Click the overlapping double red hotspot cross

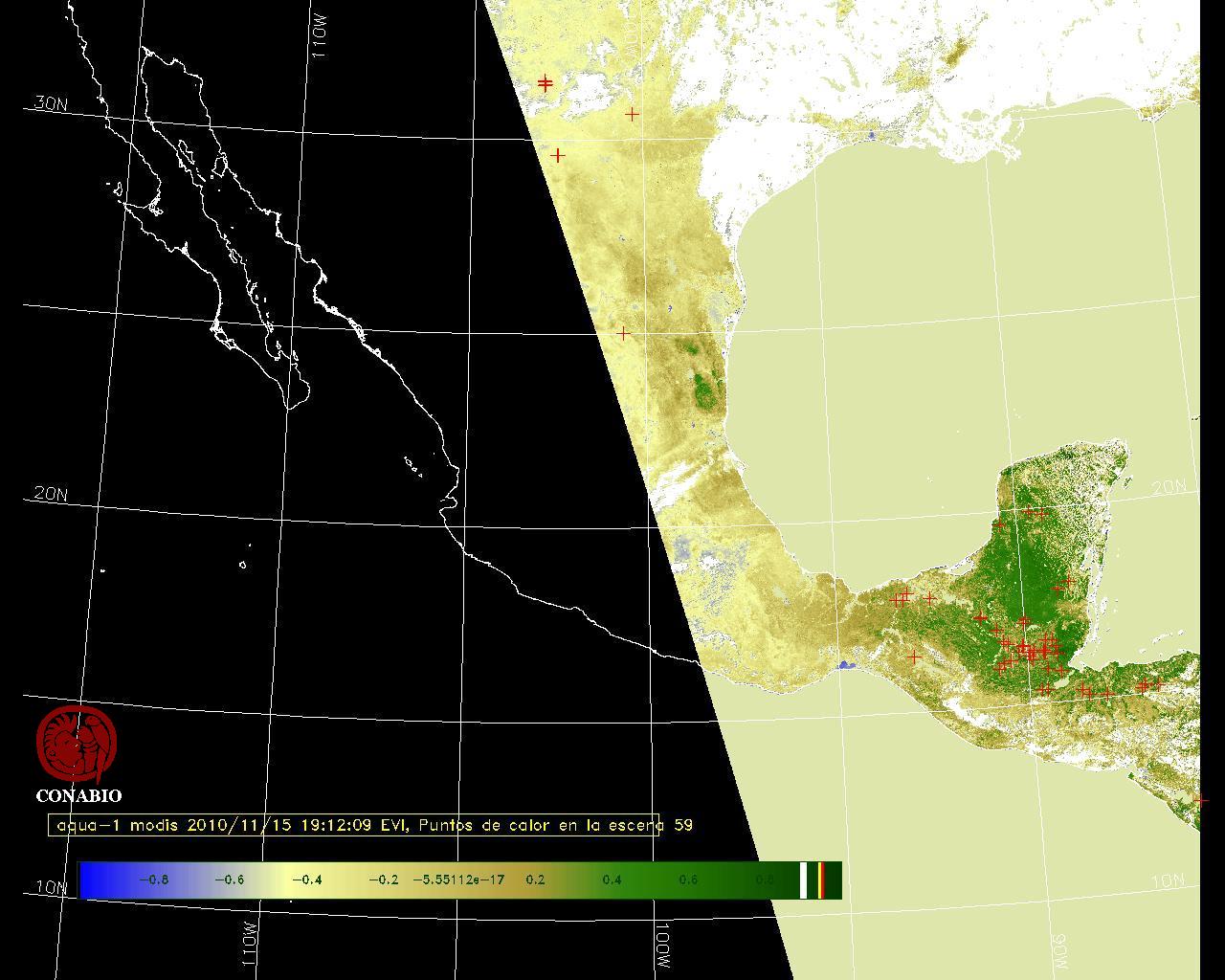click(x=546, y=83)
